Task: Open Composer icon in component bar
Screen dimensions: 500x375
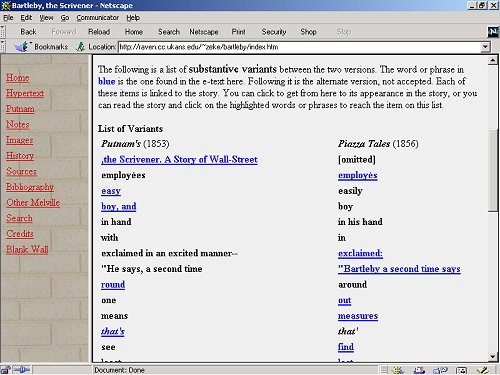Action: coord(482,370)
